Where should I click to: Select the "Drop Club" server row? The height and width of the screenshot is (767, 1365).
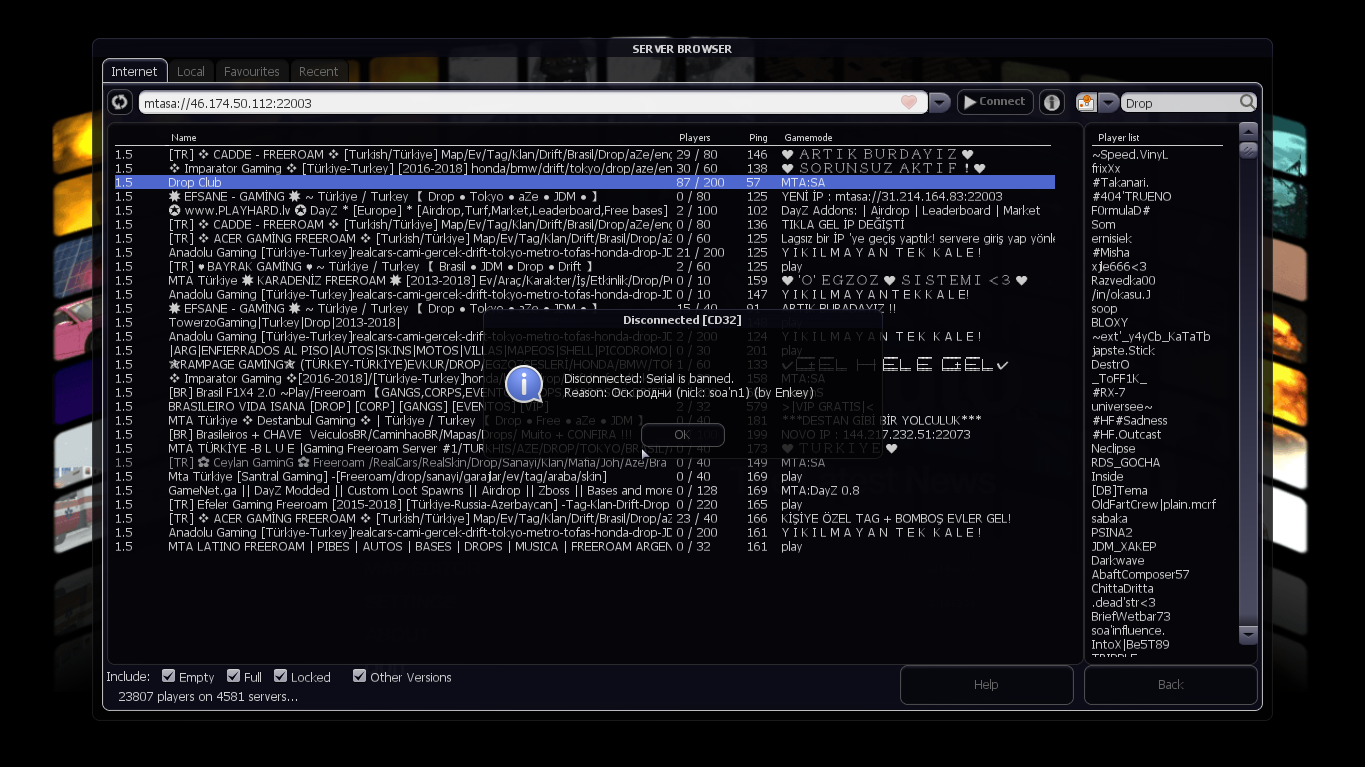pyautogui.click(x=584, y=183)
